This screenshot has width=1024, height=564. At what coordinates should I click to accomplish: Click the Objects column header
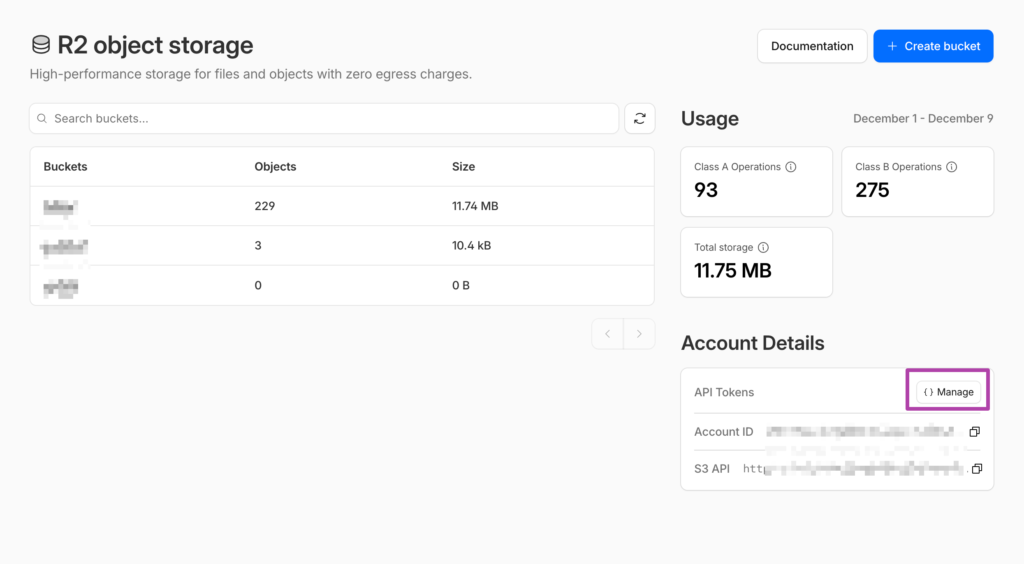coord(275,166)
